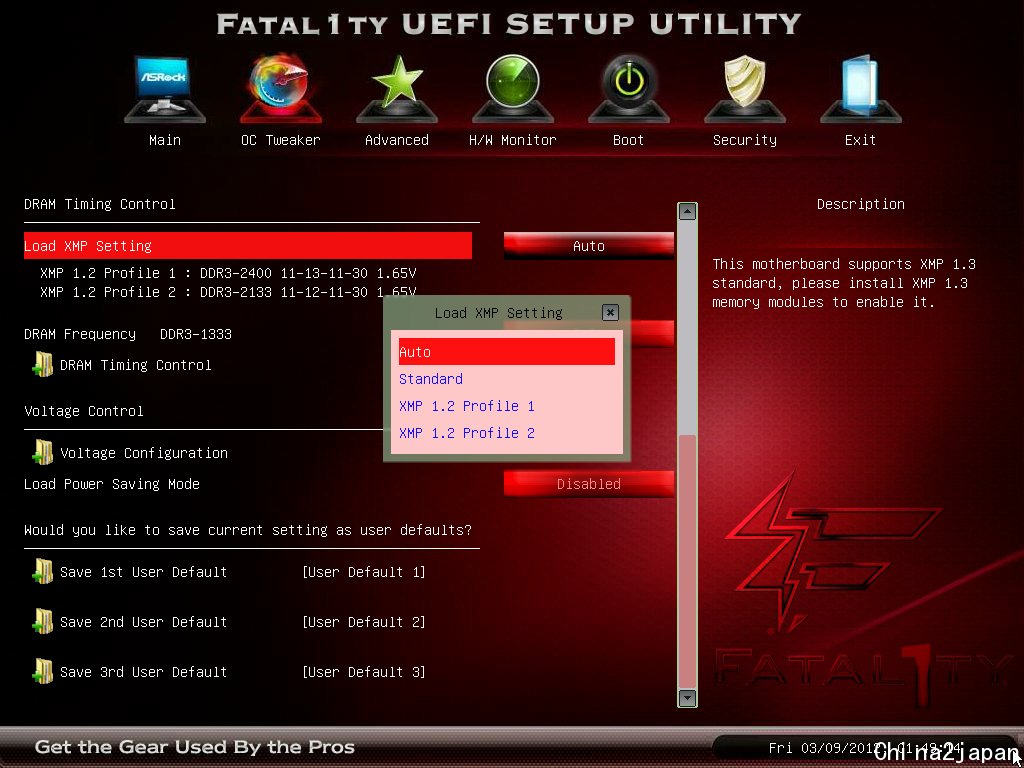The image size is (1024, 768).
Task: Select XMP 1.2 Profile 1 in popup list
Action: pos(506,406)
